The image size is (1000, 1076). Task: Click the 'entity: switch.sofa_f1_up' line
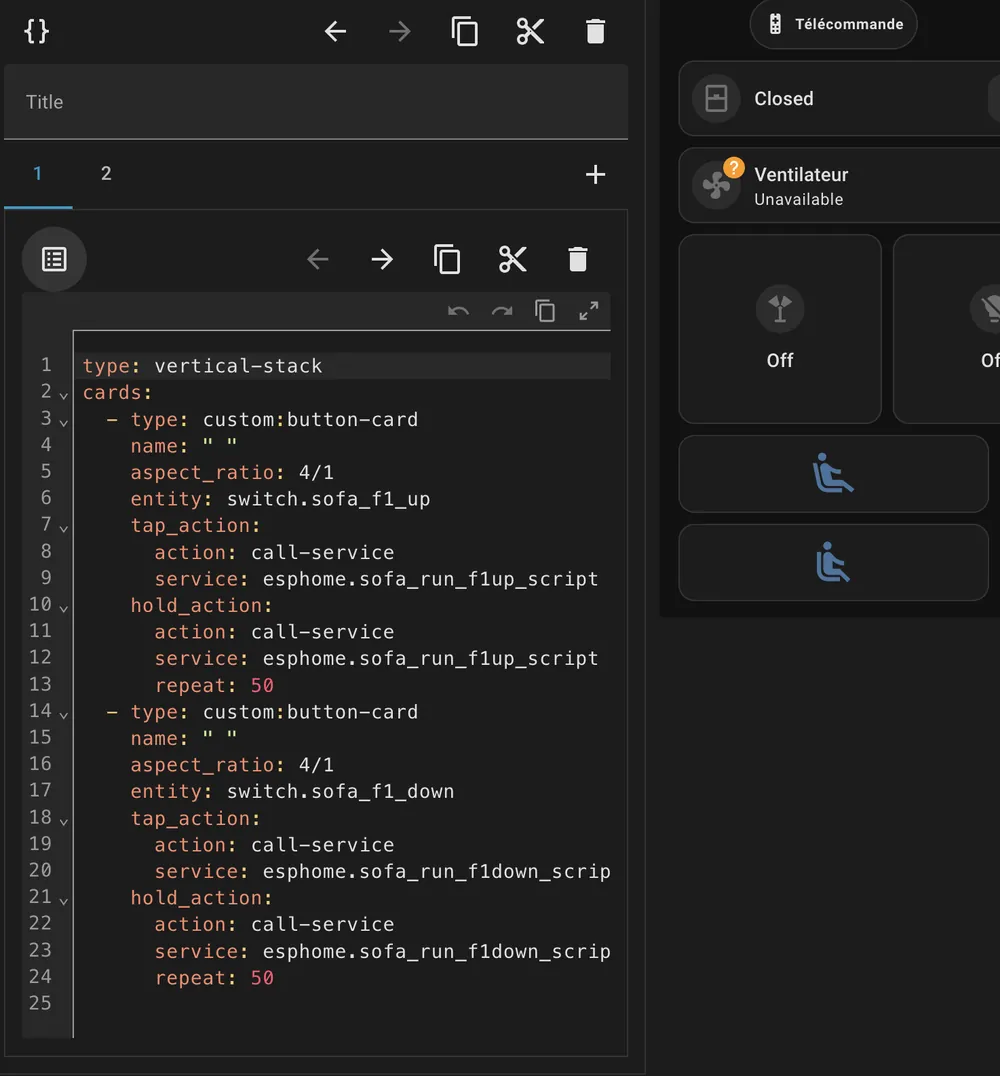coord(280,499)
